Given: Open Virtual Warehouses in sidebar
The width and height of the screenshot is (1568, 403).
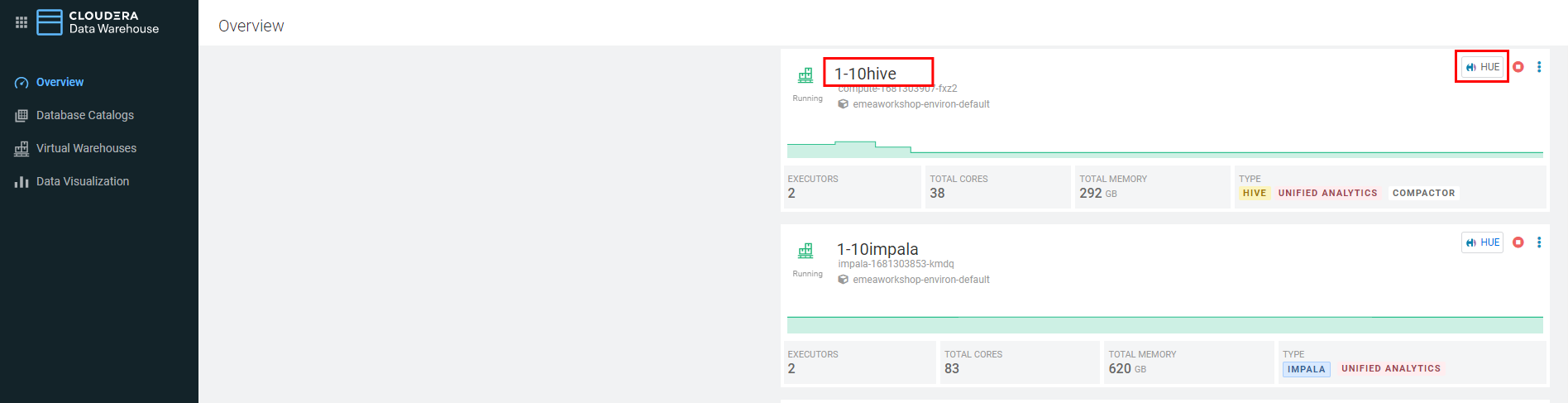Looking at the screenshot, I should pos(87,148).
